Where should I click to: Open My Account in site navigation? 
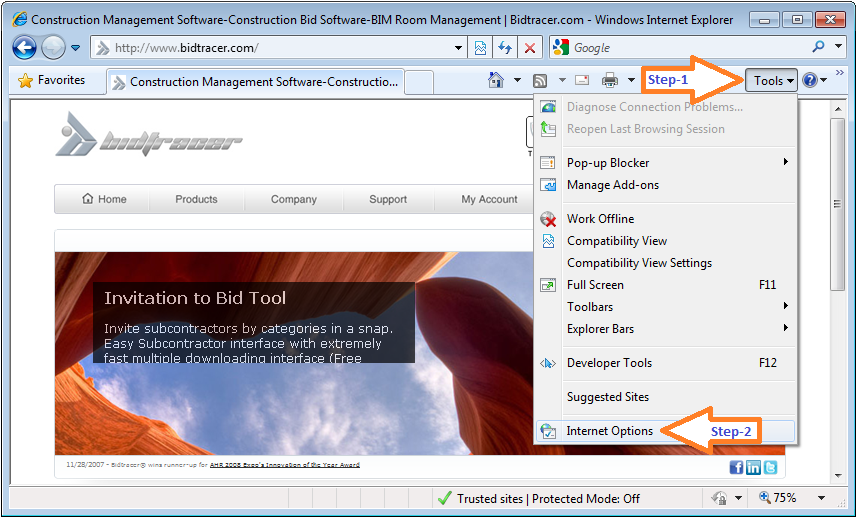(x=489, y=199)
